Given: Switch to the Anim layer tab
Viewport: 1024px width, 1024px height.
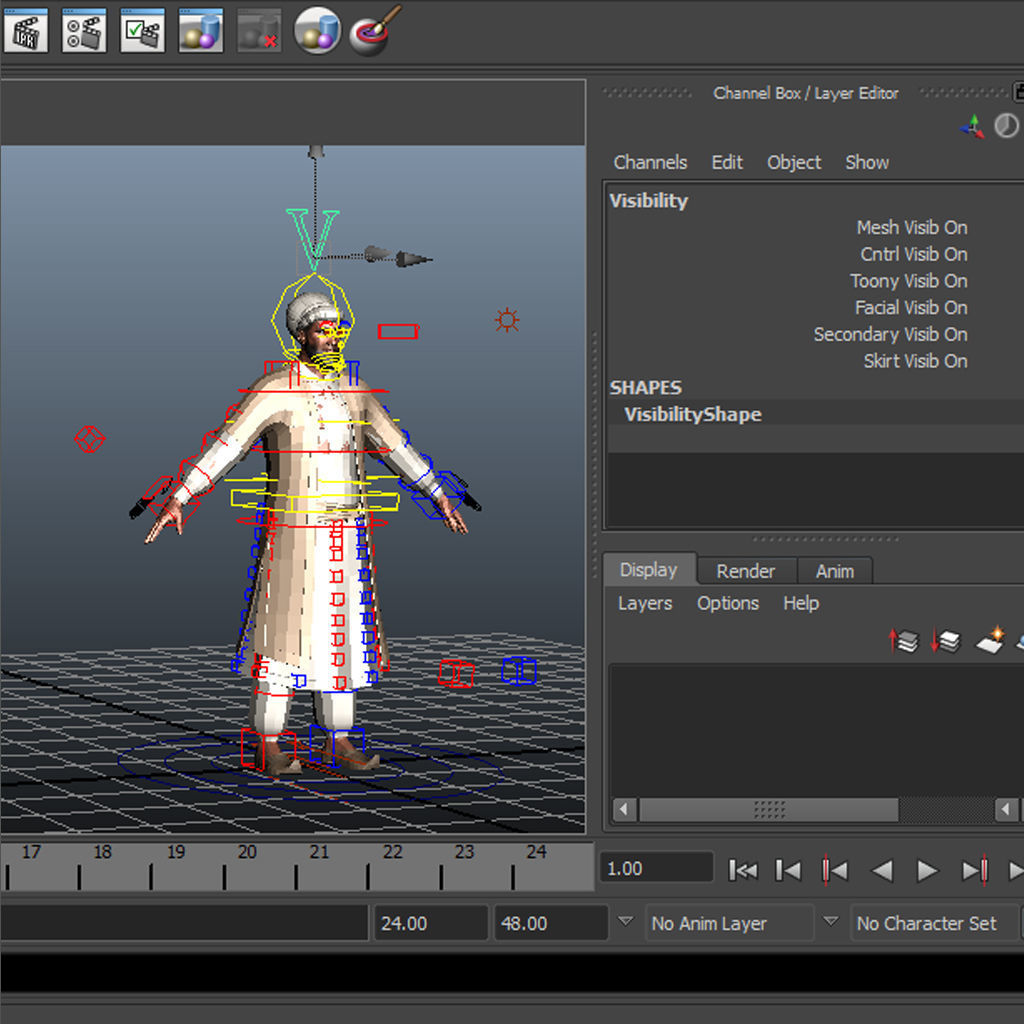Looking at the screenshot, I should (835, 571).
